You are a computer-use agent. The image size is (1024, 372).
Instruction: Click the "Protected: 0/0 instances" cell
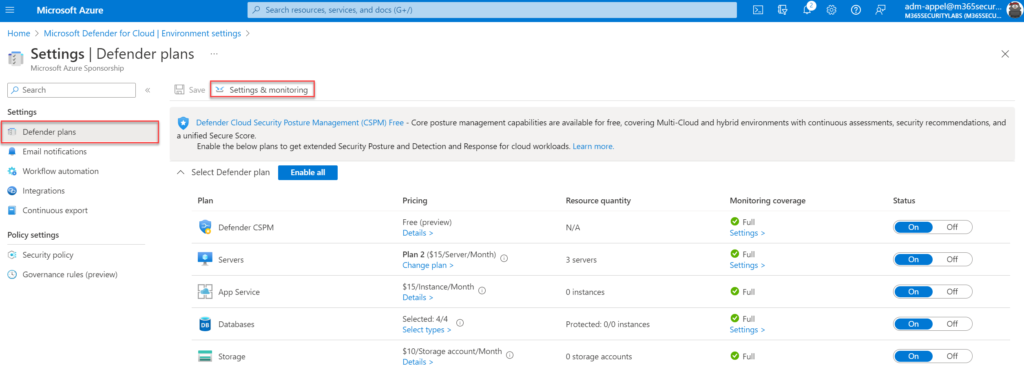[x=607, y=324]
